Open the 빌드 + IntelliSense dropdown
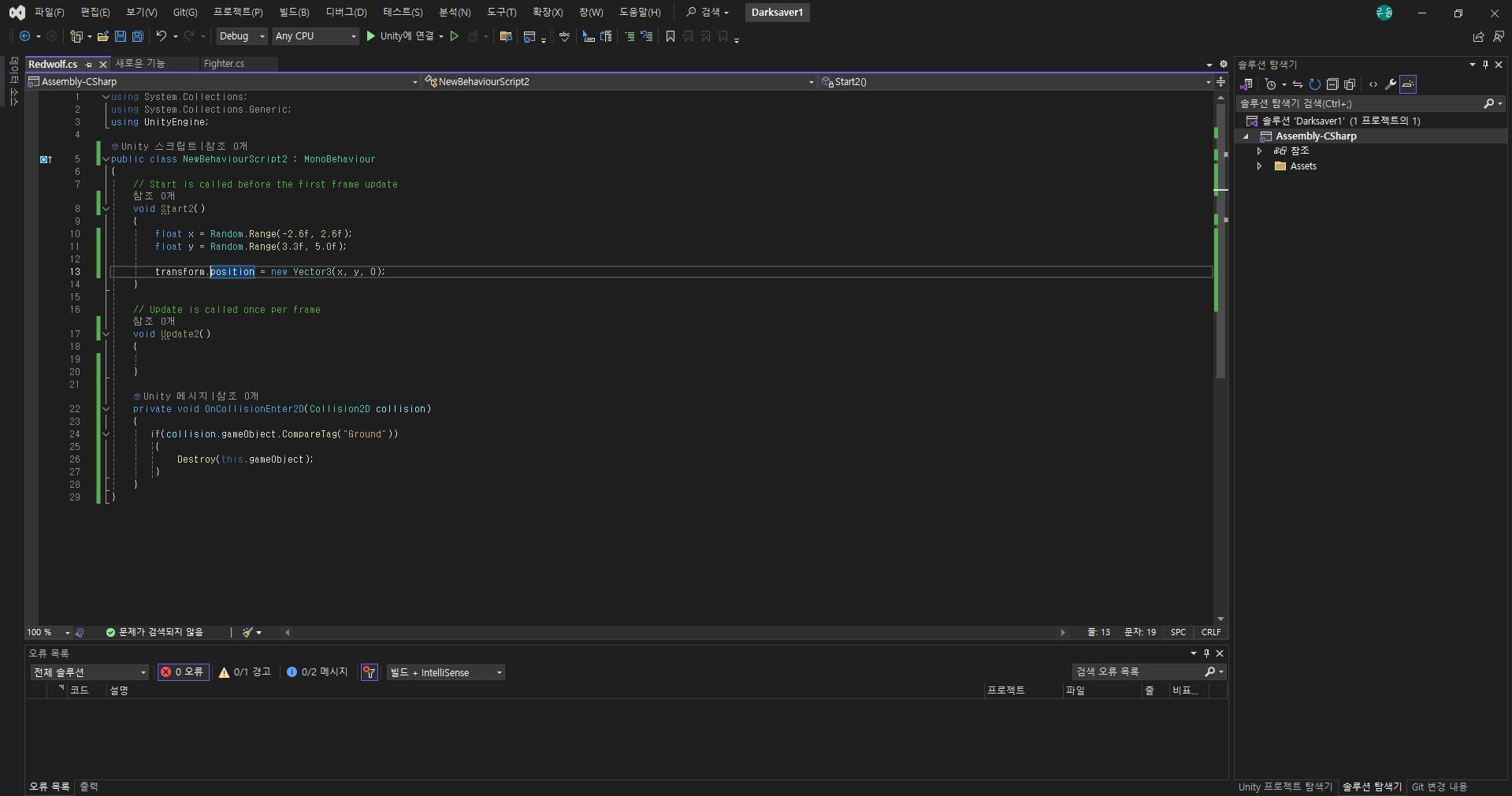1512x796 pixels. pyautogui.click(x=446, y=672)
